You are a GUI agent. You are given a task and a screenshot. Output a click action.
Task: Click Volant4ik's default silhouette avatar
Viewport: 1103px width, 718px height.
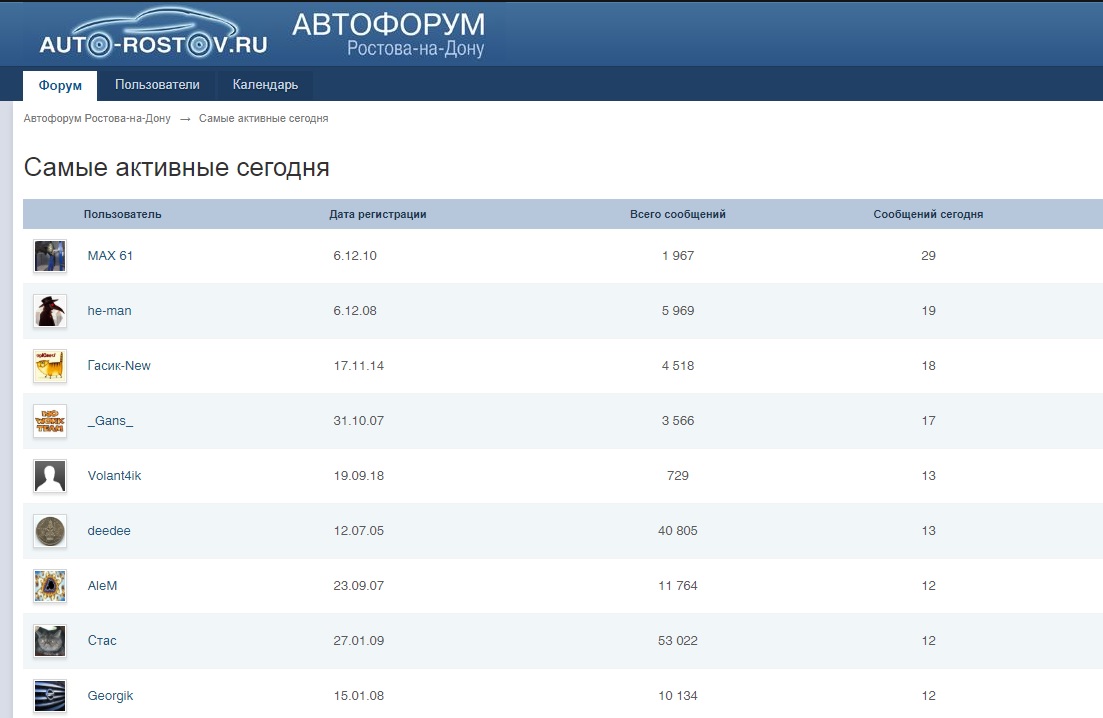pyautogui.click(x=50, y=476)
